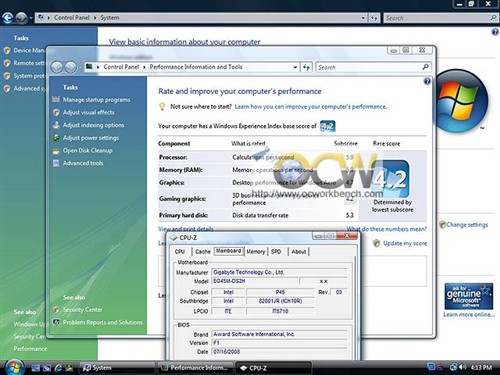Click magnifier icon in Performance Information search box
This screenshot has width=500, height=375.
pos(425,67)
